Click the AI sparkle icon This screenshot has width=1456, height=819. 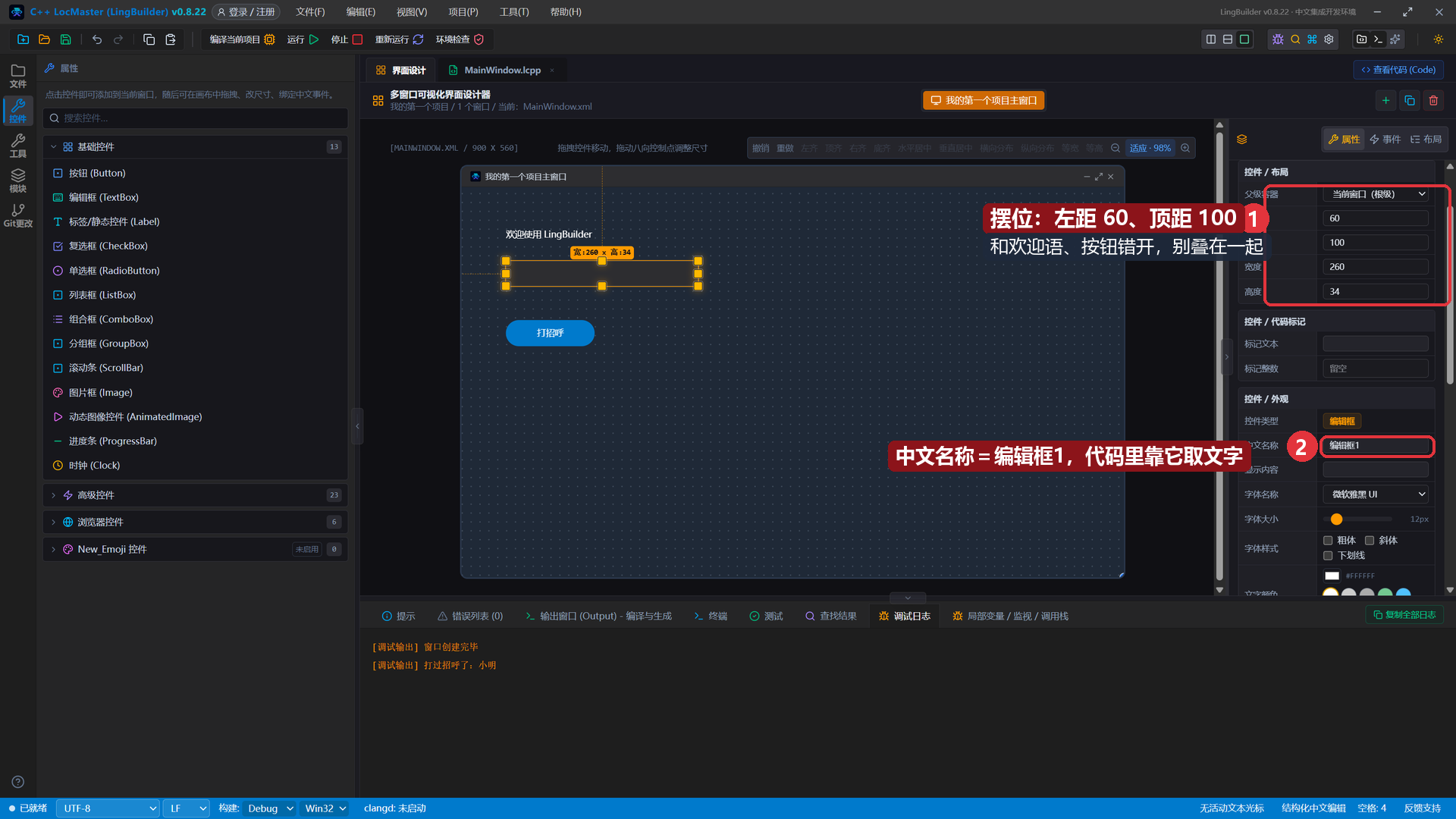coord(1395,39)
